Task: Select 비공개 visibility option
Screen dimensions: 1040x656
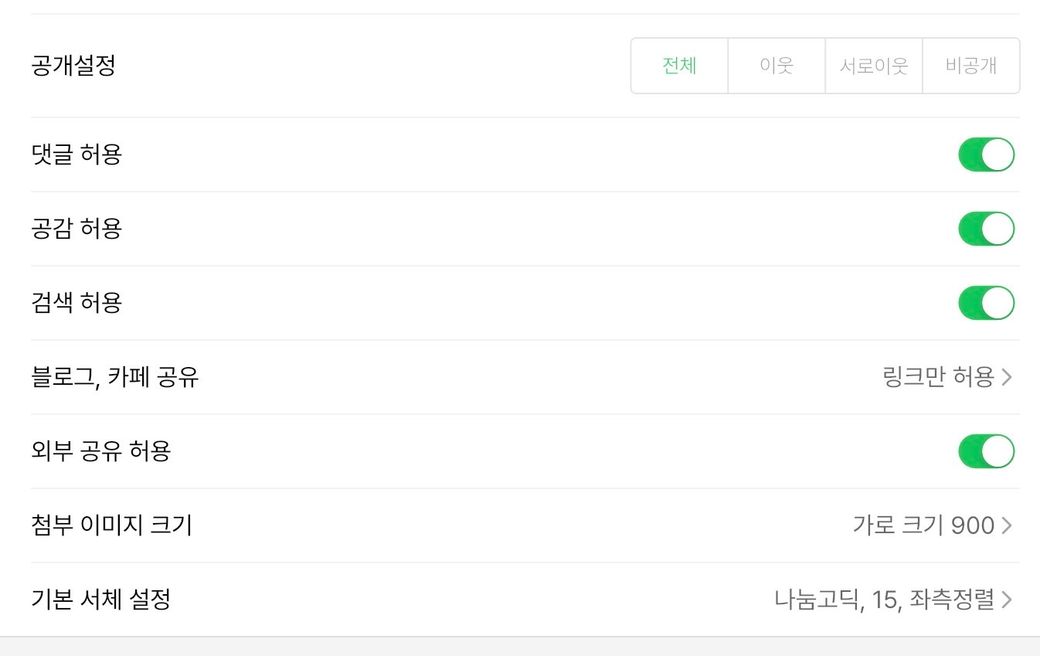Action: pos(971,66)
